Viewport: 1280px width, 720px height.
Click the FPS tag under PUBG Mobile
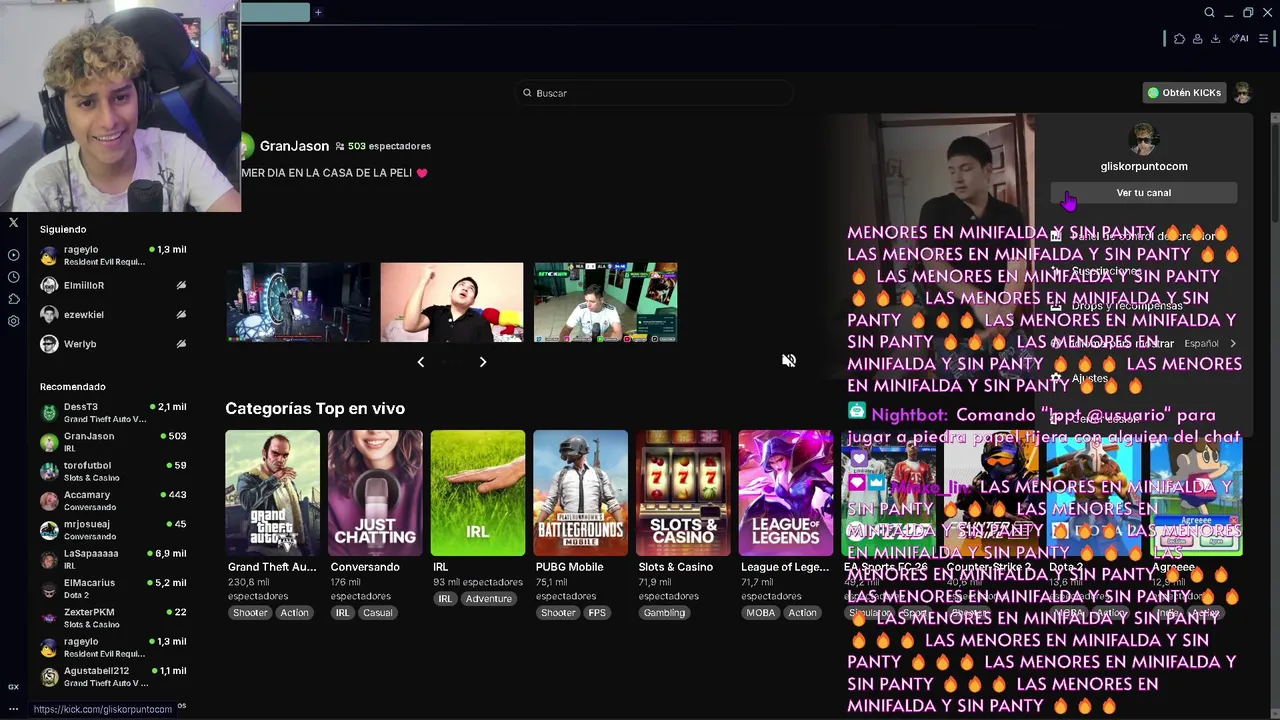597,613
